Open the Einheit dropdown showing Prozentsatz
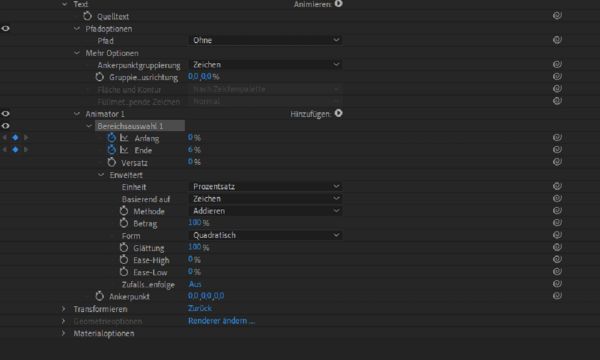Viewport: 600px width, 360px height. click(265, 187)
